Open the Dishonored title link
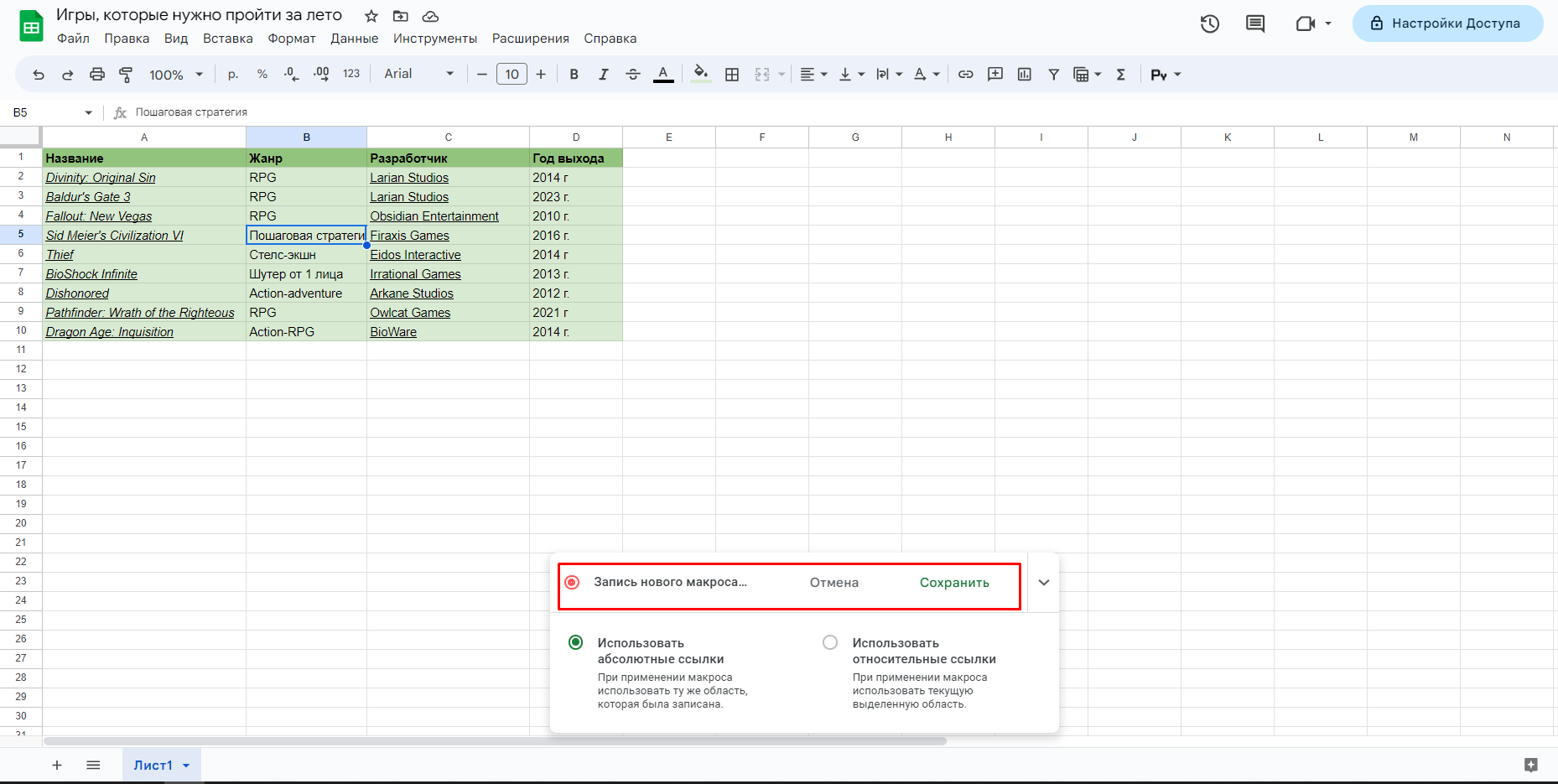 77,293
